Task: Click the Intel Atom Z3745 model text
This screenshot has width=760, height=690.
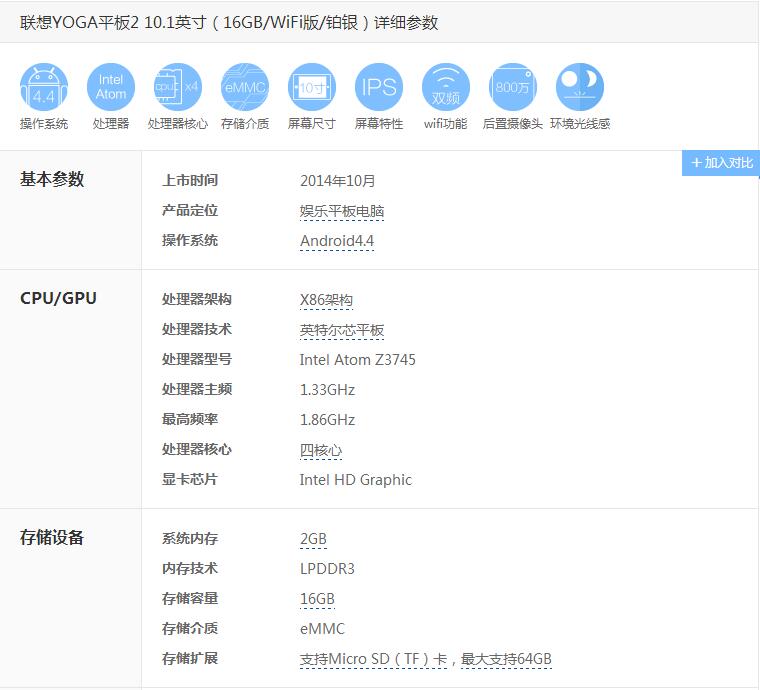Action: pos(357,360)
